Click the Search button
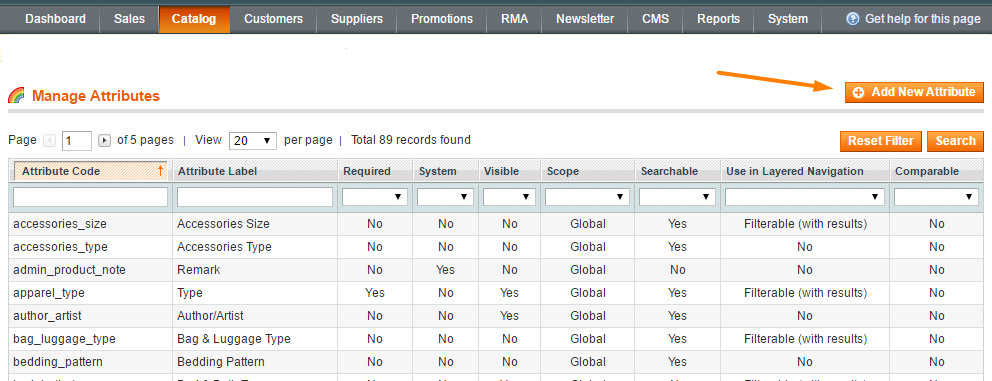992x381 pixels. [955, 141]
